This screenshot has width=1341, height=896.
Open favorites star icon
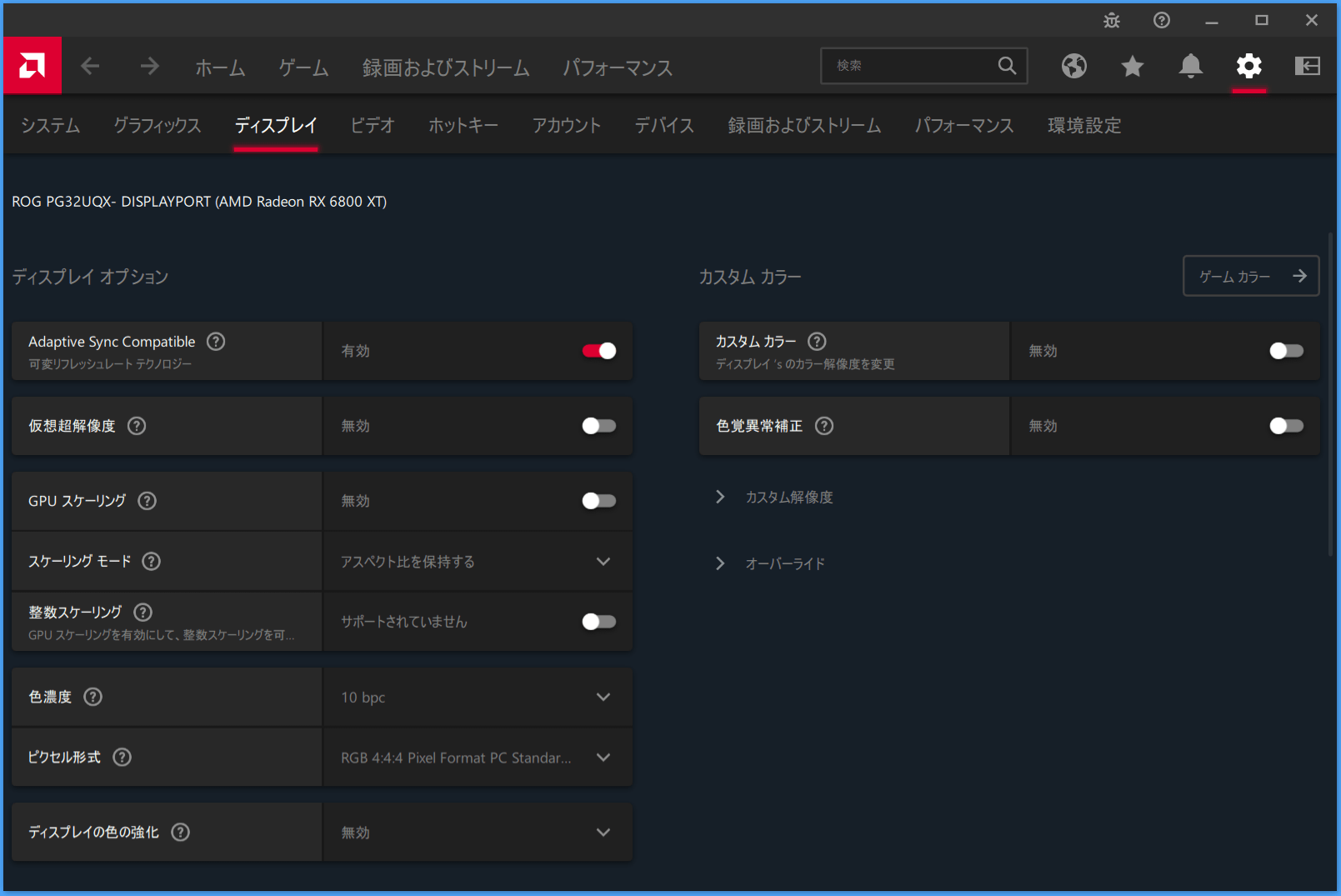click(x=1133, y=66)
